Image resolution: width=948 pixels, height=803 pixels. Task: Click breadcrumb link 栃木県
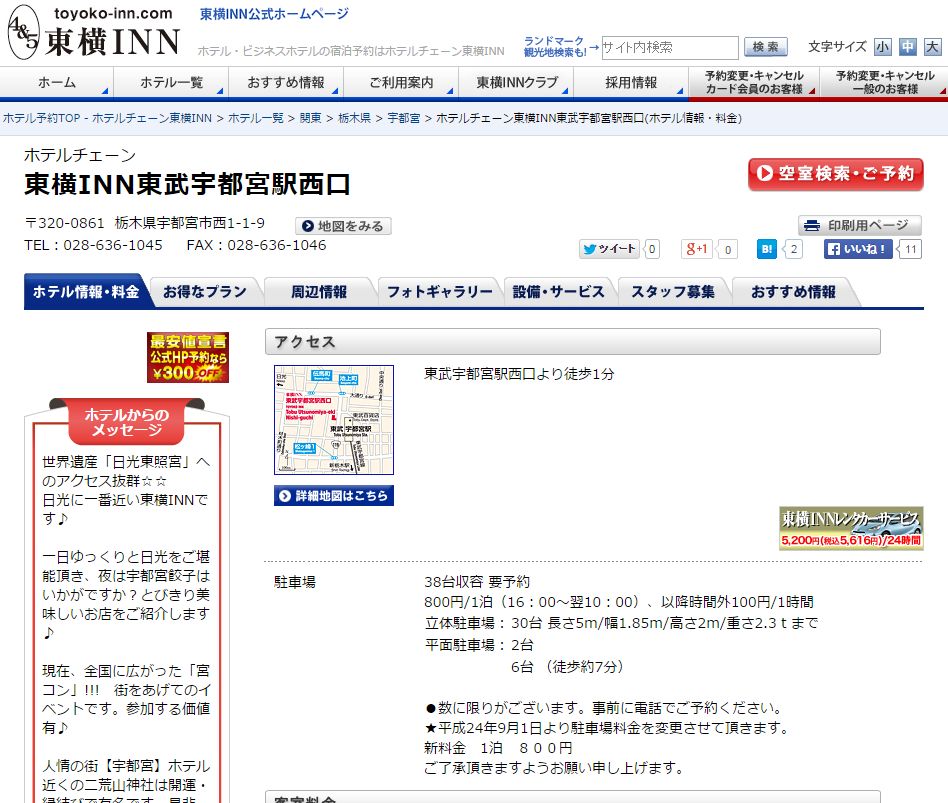tap(354, 118)
